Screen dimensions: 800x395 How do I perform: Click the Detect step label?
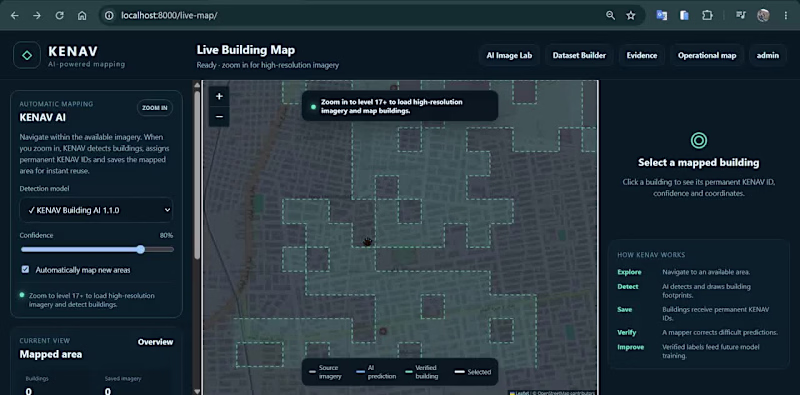(628, 287)
